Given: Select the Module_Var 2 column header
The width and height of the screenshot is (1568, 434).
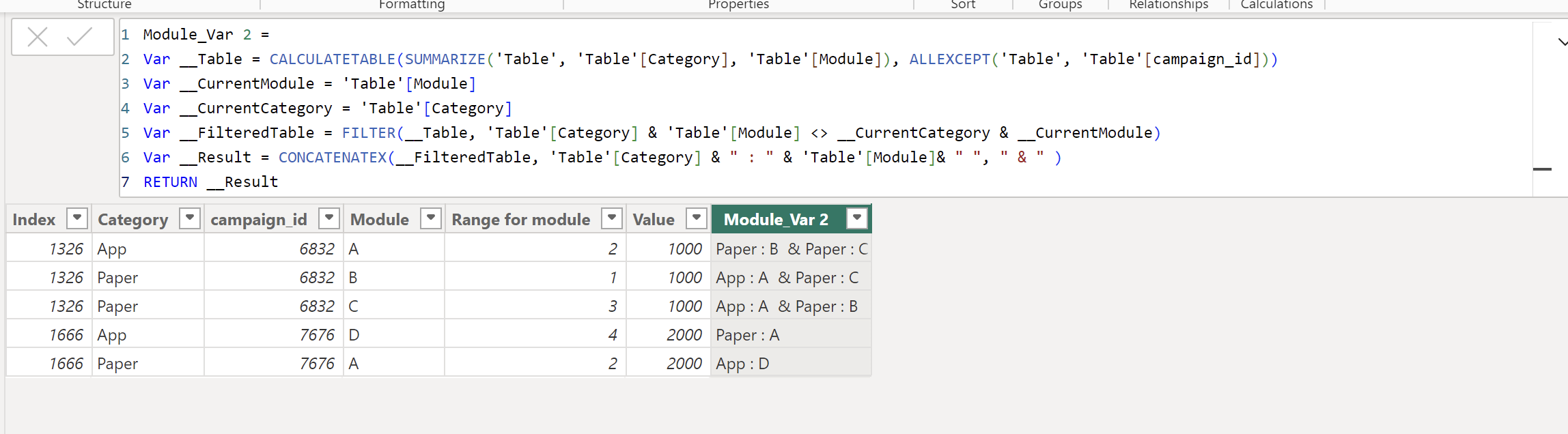Looking at the screenshot, I should click(x=776, y=220).
